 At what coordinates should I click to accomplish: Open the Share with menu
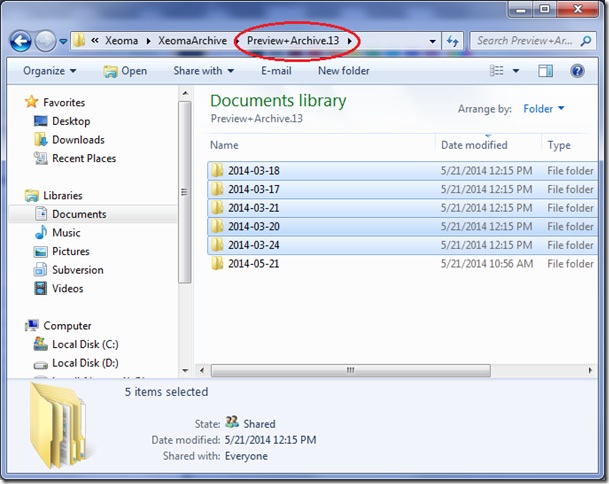(x=204, y=71)
